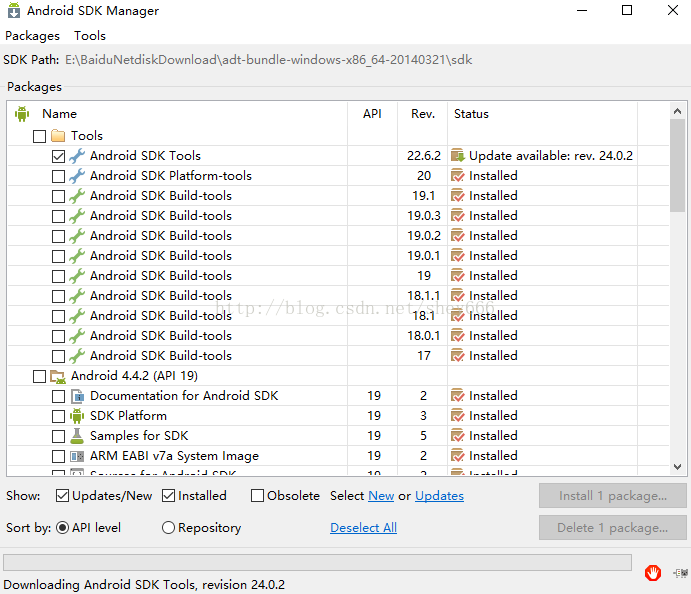Check the ARM EABI v7a System Image checkbox
Image resolution: width=691 pixels, height=594 pixels.
(x=58, y=457)
